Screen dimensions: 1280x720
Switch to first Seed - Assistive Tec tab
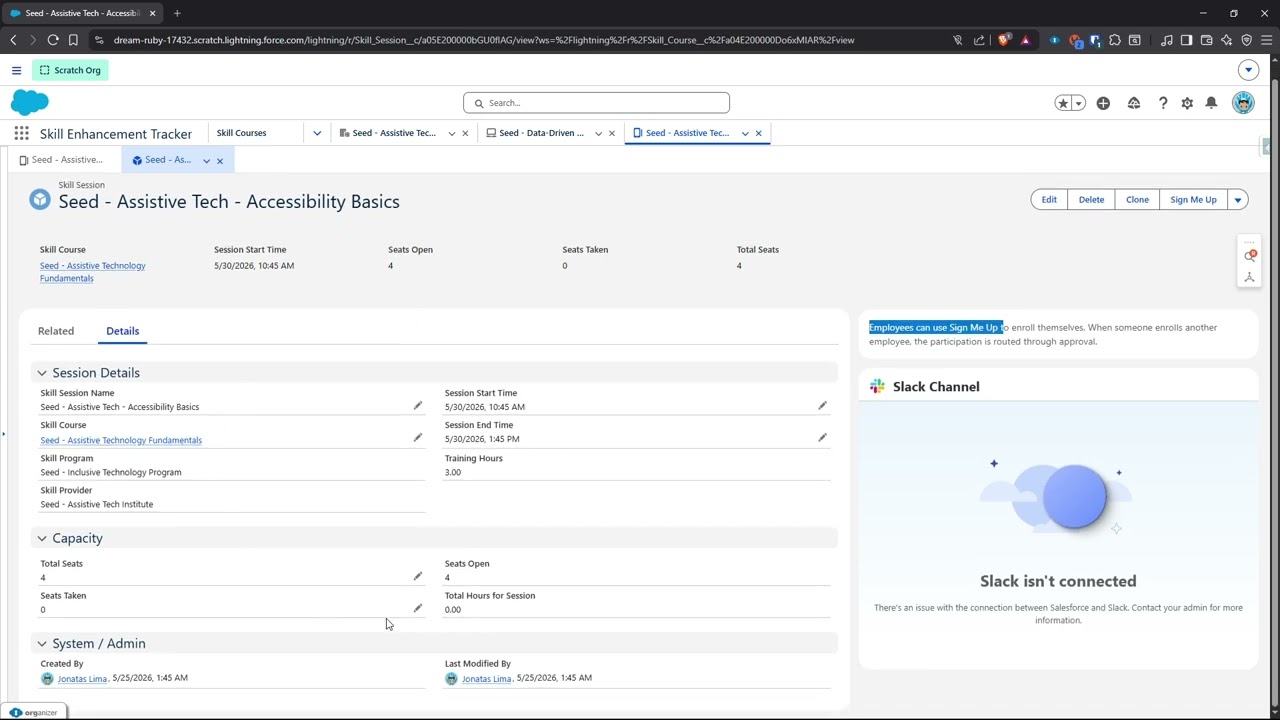pyautogui.click(x=394, y=133)
